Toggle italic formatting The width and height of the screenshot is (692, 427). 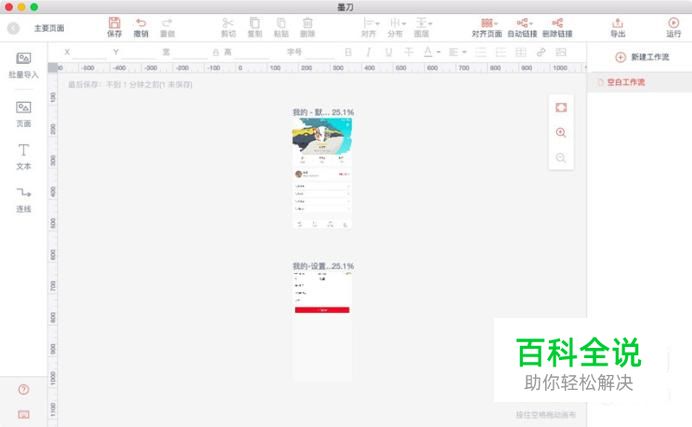pyautogui.click(x=368, y=52)
